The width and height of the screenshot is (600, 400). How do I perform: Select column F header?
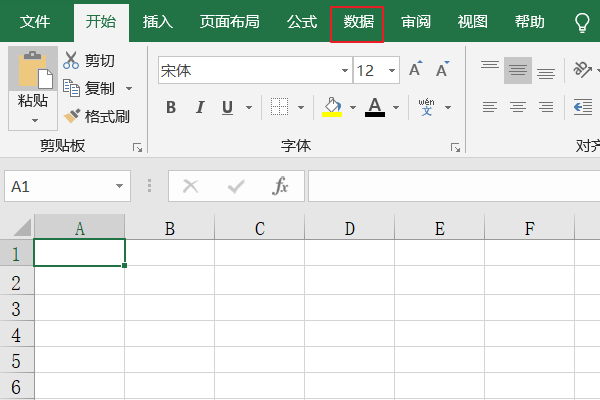(530, 229)
